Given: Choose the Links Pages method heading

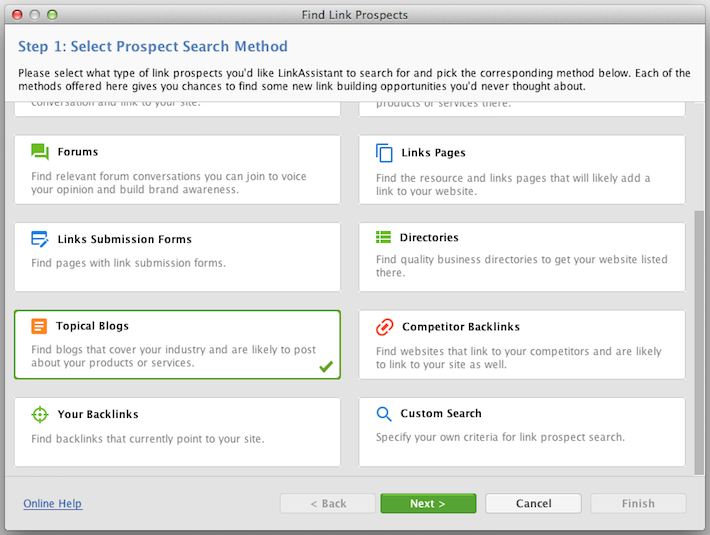Looking at the screenshot, I should (433, 153).
